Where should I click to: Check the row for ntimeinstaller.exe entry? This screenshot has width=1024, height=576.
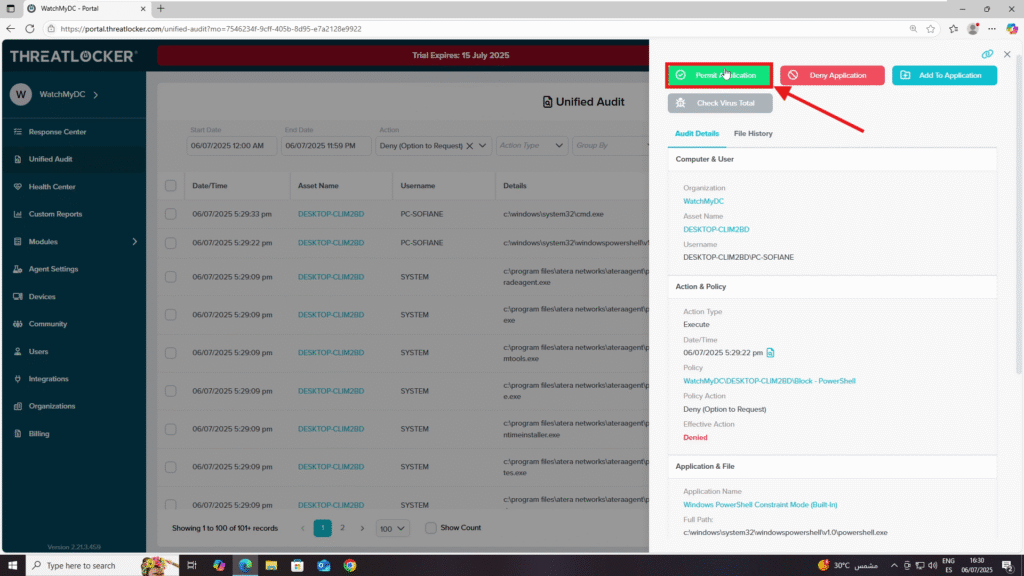pyautogui.click(x=170, y=429)
